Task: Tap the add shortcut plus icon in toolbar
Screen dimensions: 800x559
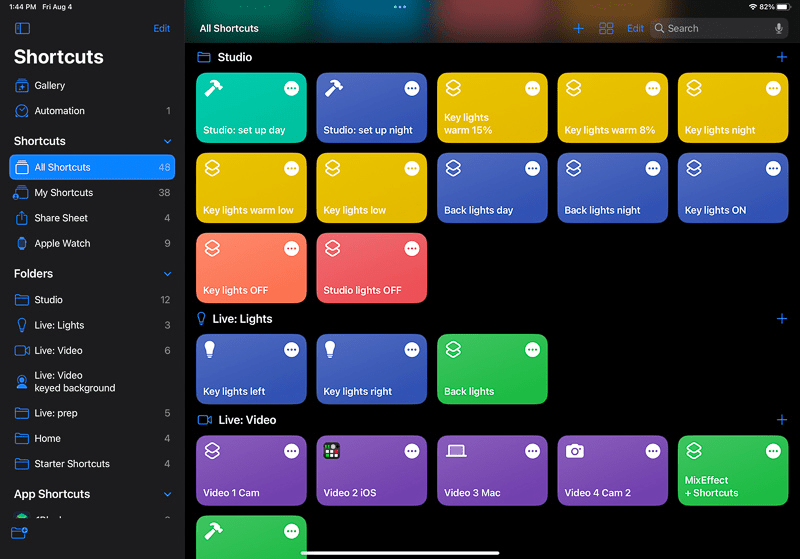Action: pos(578,28)
